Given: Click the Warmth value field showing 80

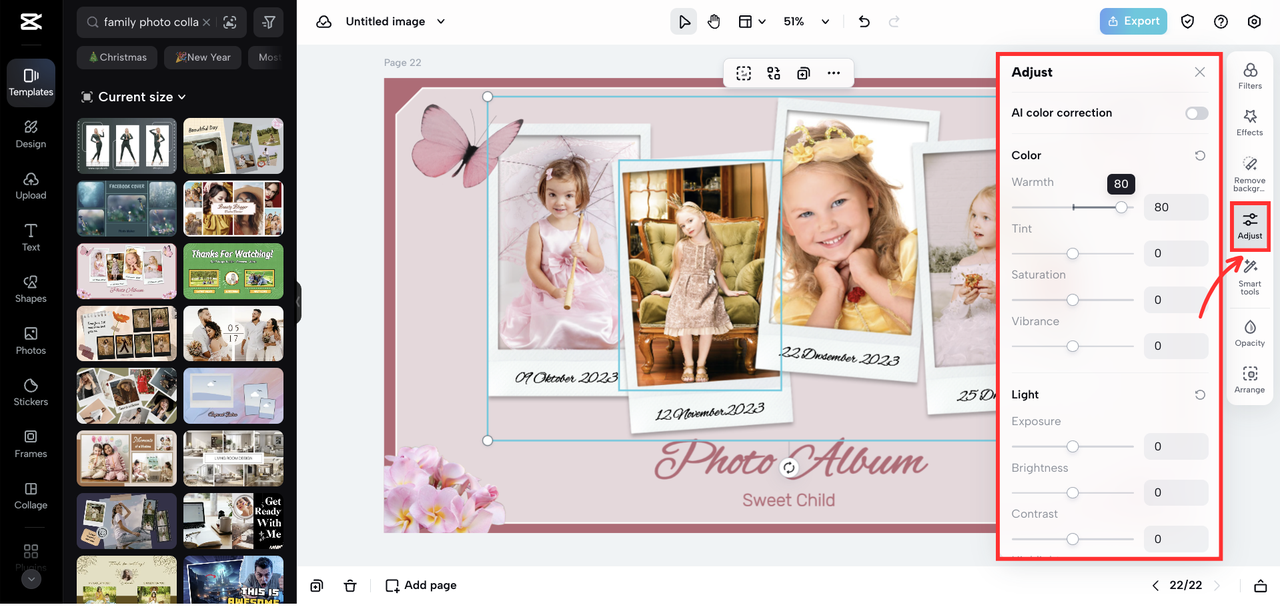Looking at the screenshot, I should (1176, 207).
